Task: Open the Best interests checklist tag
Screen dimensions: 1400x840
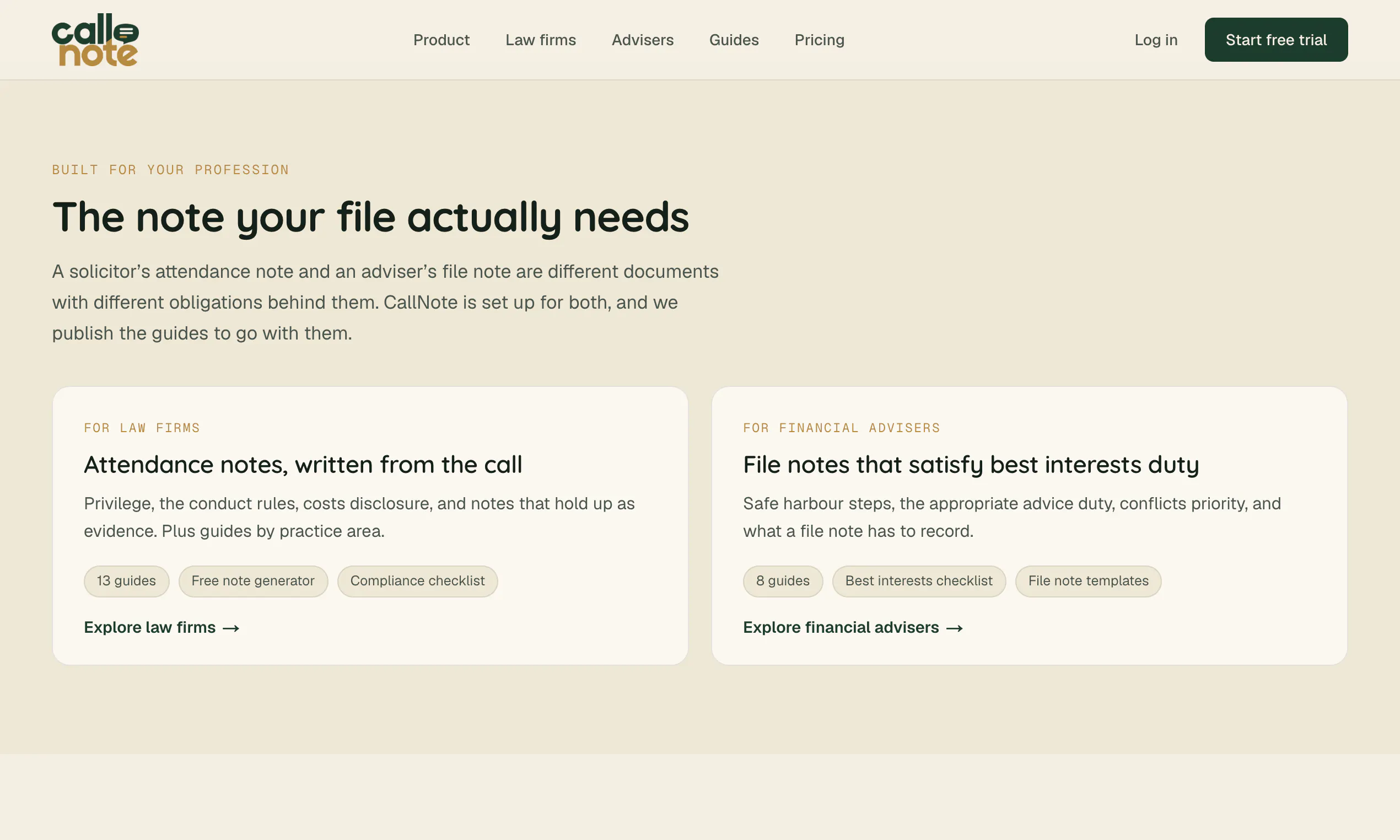Action: (x=918, y=581)
